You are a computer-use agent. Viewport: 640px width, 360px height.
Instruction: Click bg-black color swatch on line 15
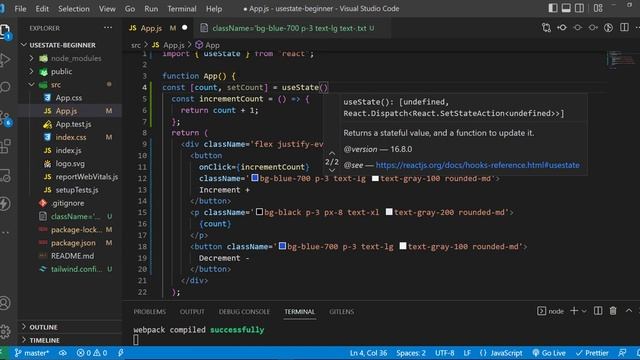point(259,211)
